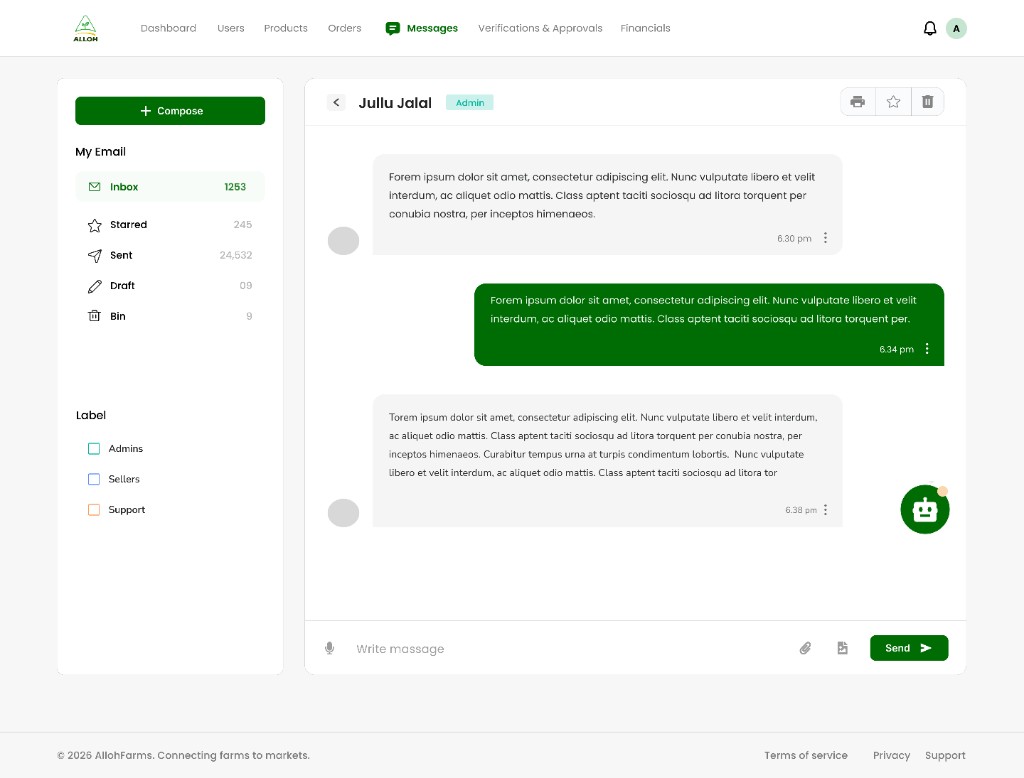Click the AllohFarms logo
This screenshot has height=778, width=1024.
(86, 29)
